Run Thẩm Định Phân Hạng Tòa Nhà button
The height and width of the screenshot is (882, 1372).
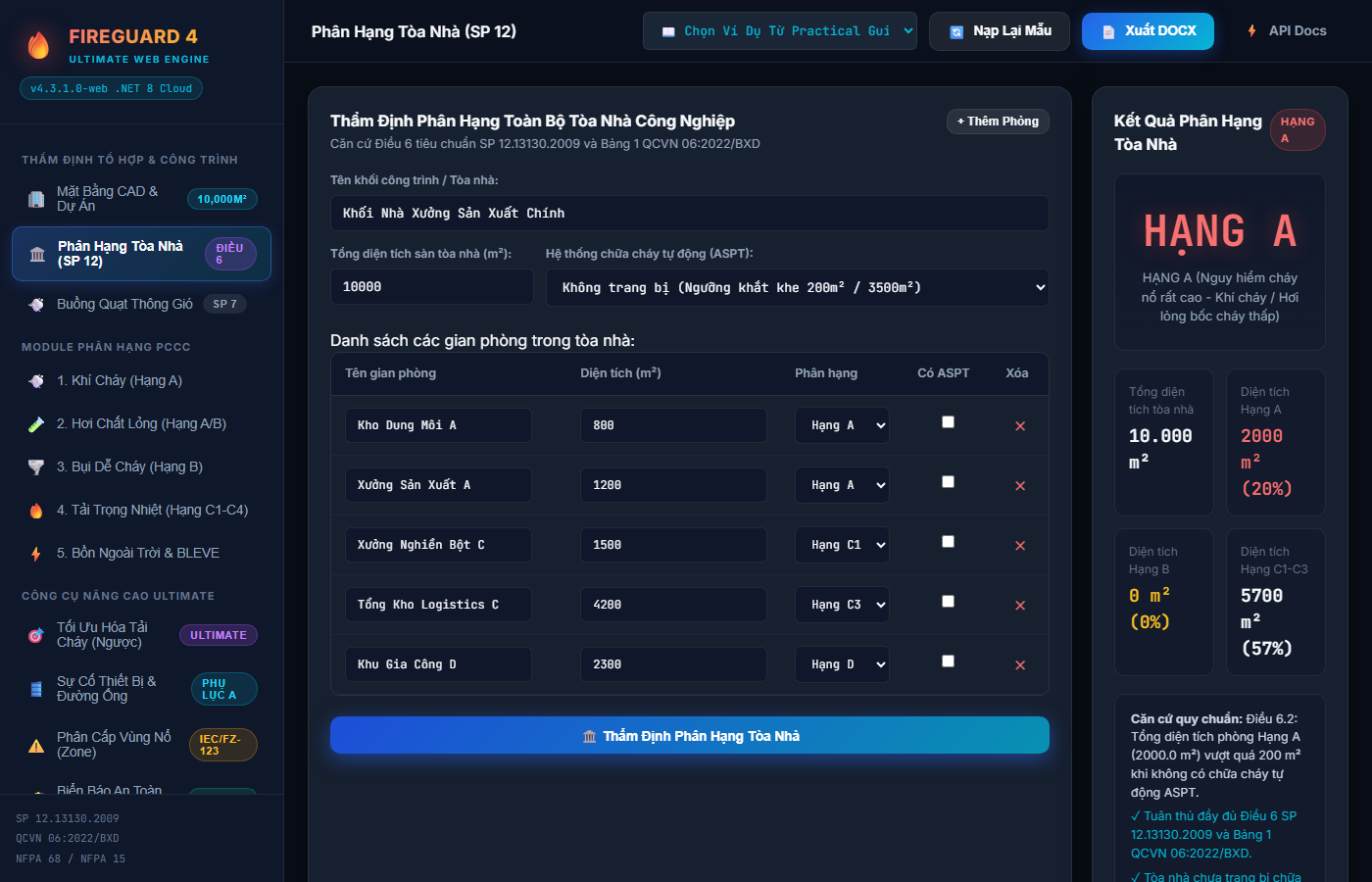[x=690, y=736]
